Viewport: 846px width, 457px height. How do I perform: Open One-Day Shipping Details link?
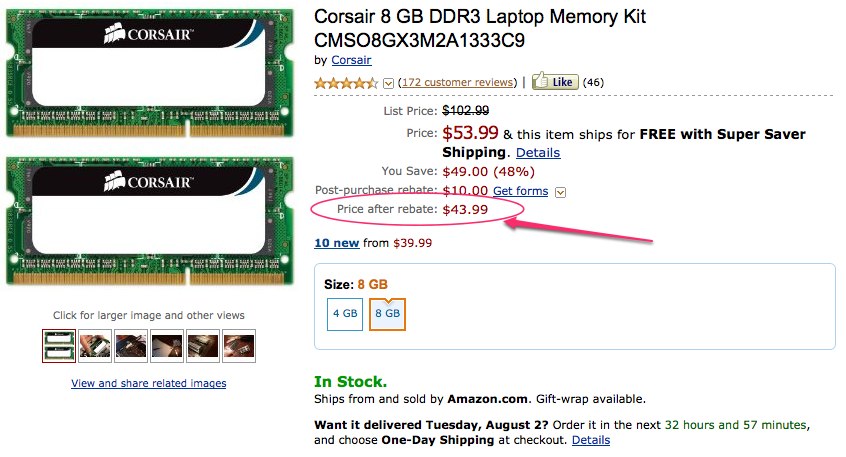(x=590, y=440)
